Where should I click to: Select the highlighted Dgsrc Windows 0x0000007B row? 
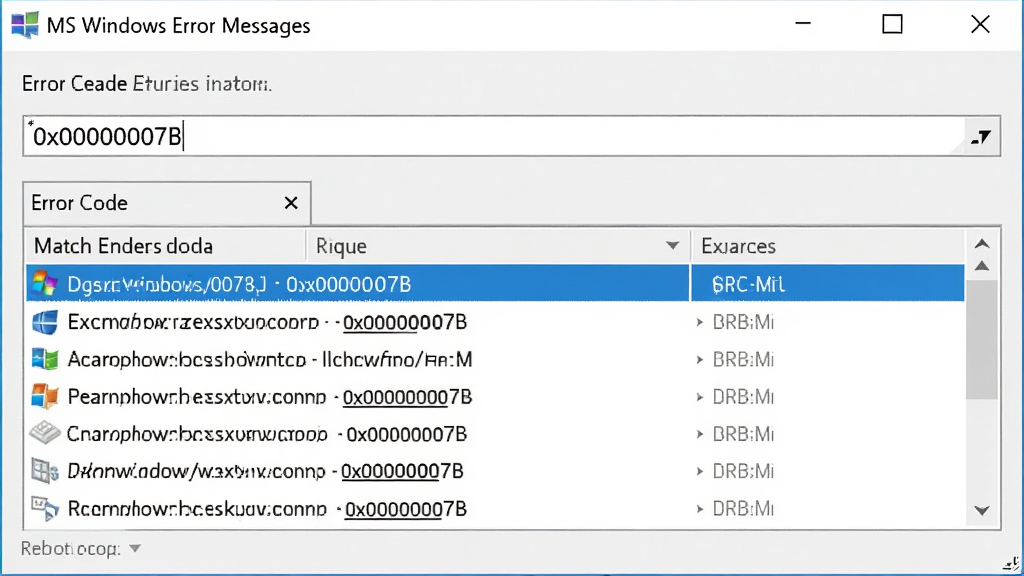[495, 283]
